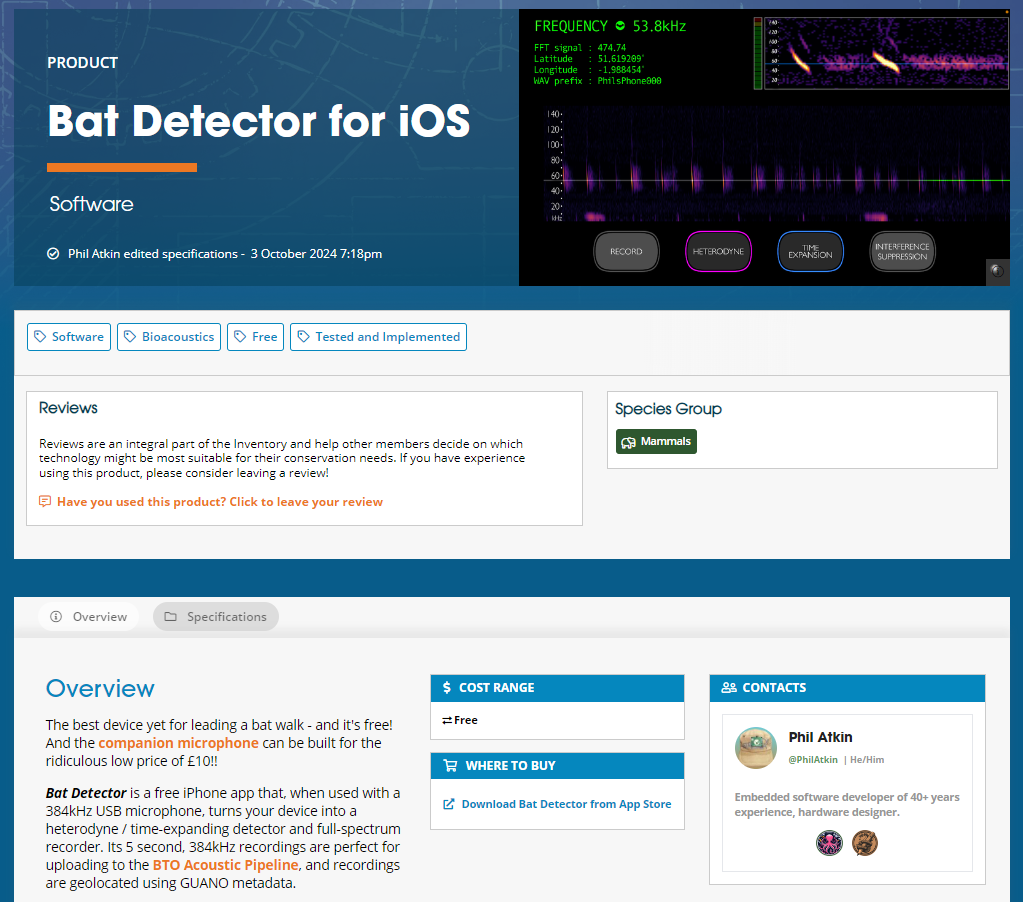Click the brown dragon badge icon
This screenshot has width=1023, height=902.
(x=864, y=843)
